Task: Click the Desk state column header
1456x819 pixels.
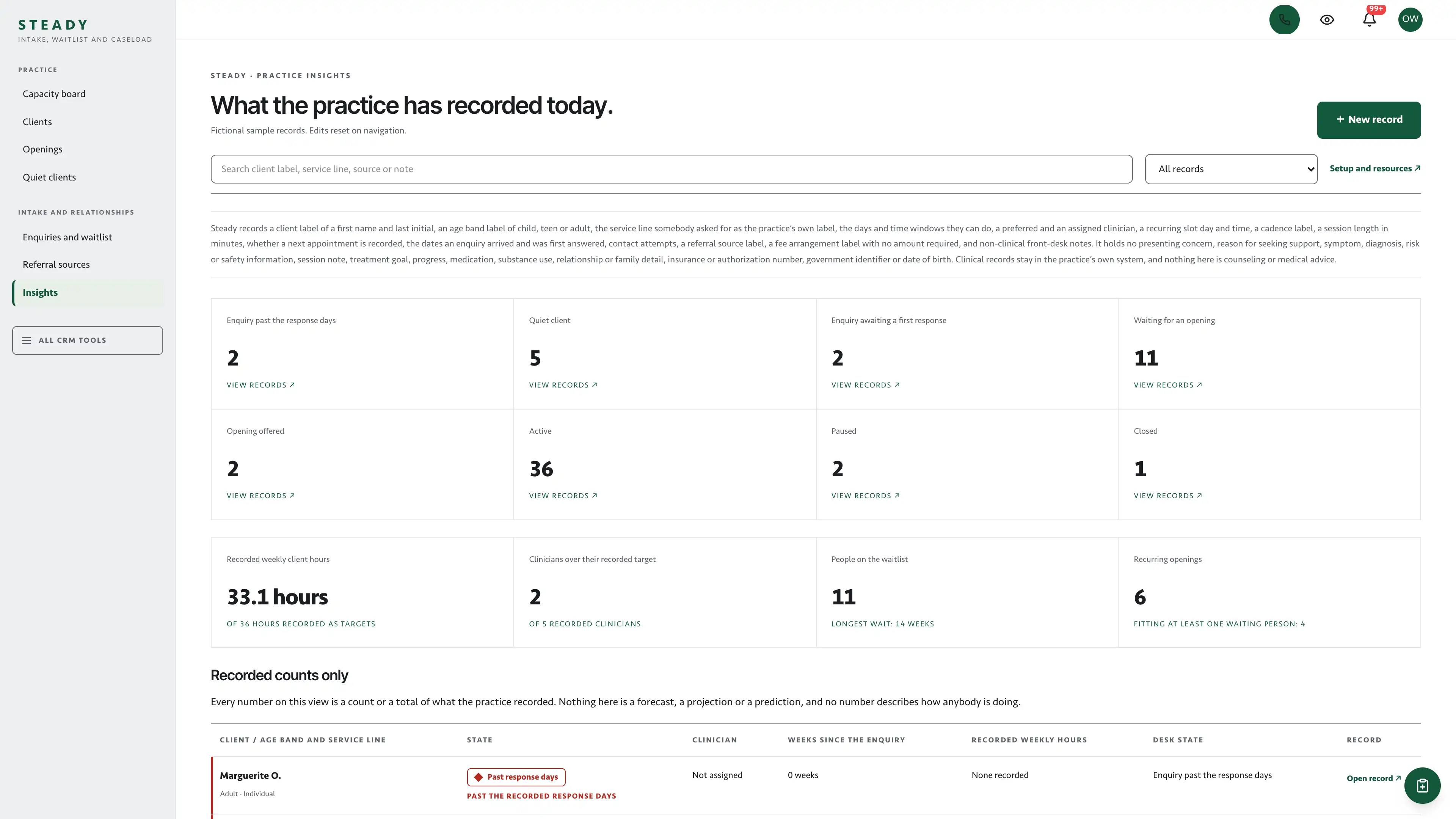Action: [x=1178, y=740]
